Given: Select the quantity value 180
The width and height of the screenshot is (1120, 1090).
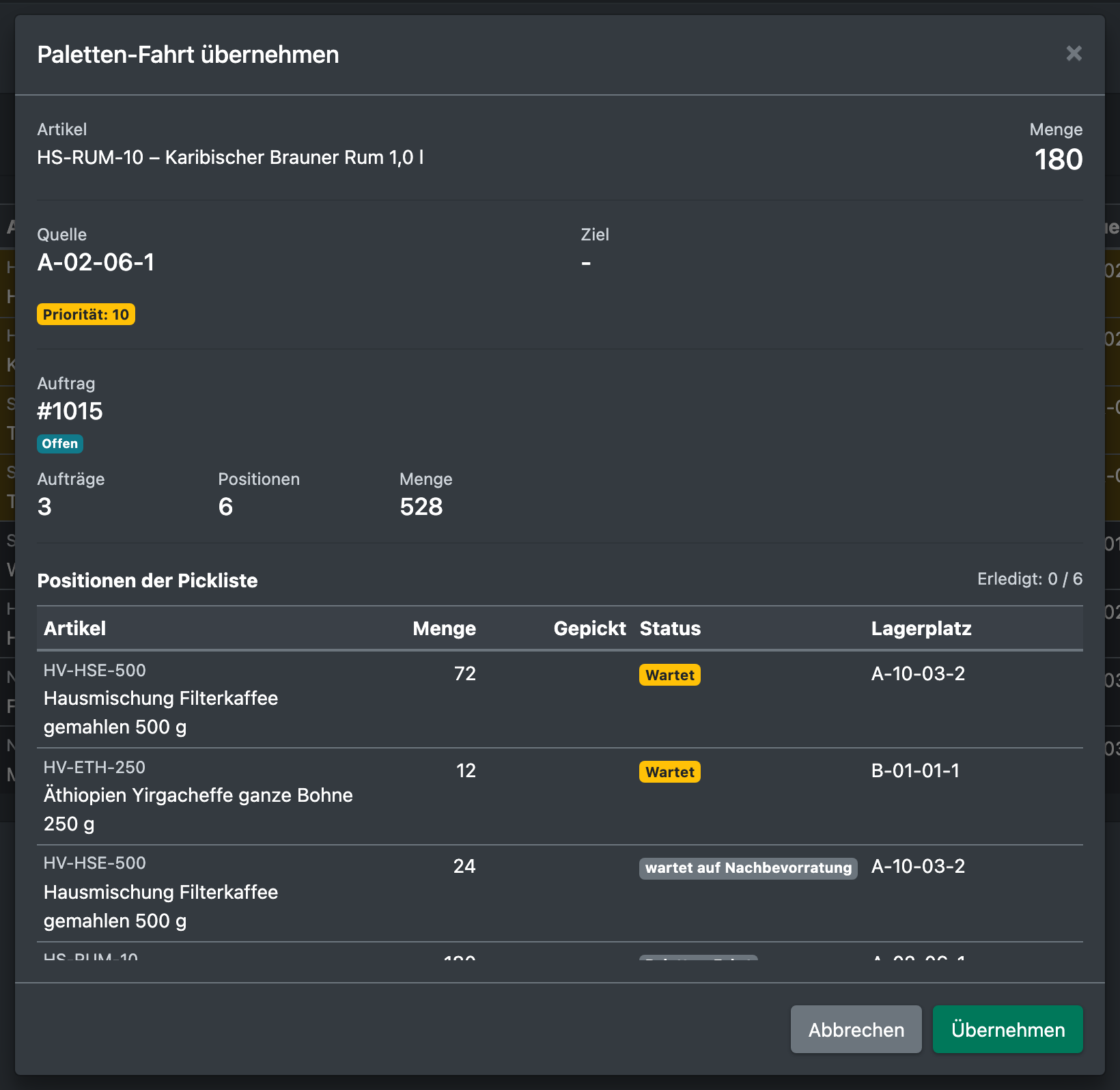Looking at the screenshot, I should pos(1058,160).
